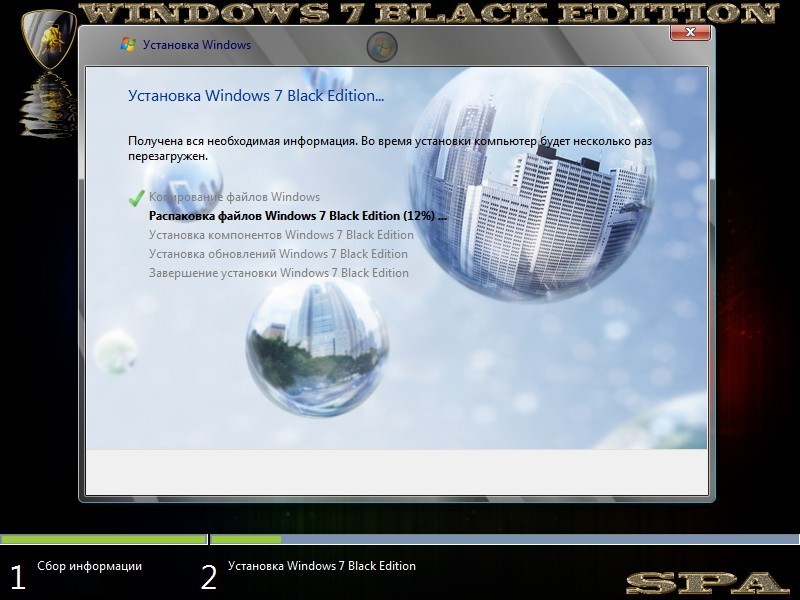The width and height of the screenshot is (800, 600).
Task: Click the Установка Windows title text
Action: coord(197,45)
